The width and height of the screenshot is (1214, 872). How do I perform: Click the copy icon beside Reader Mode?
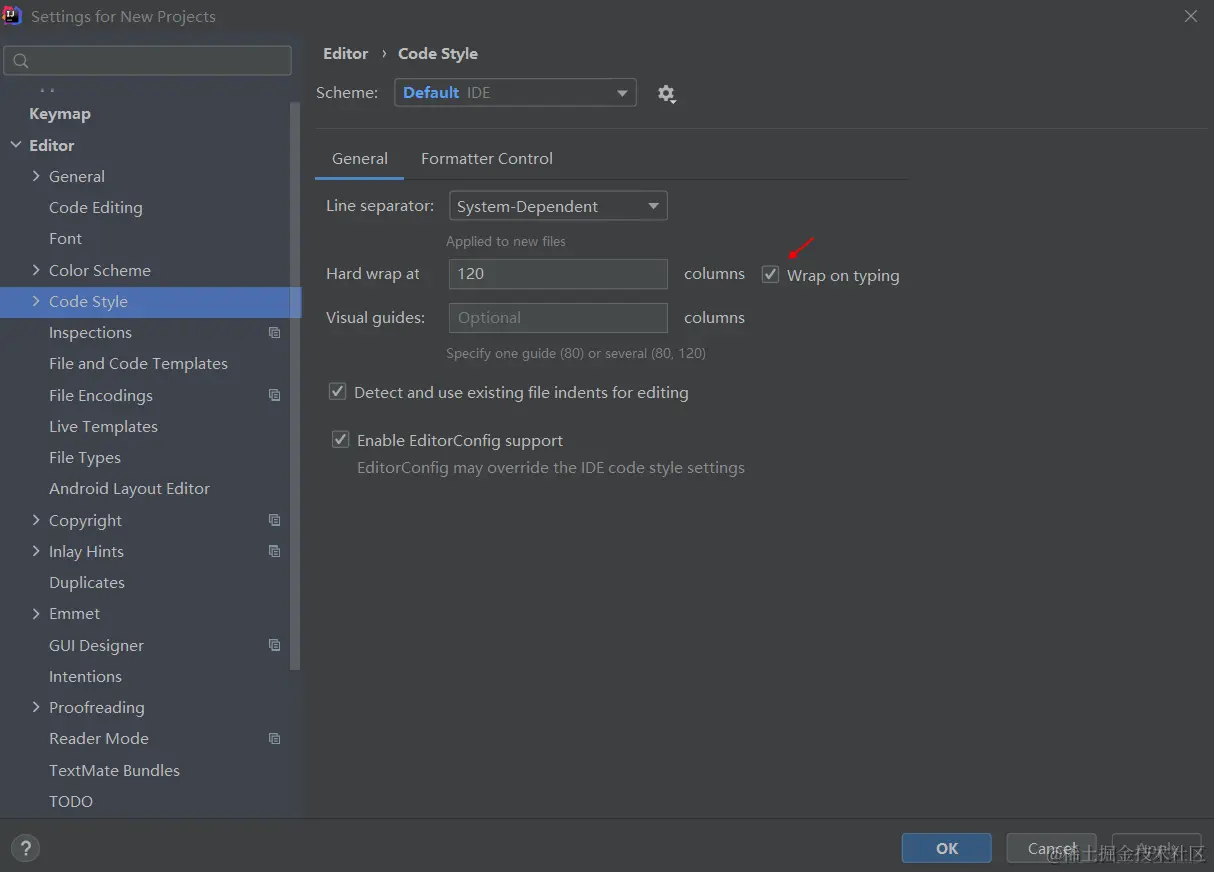(275, 739)
